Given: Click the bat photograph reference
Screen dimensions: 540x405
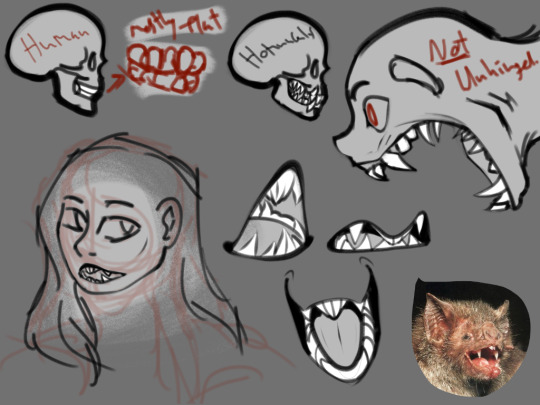Looking at the screenshot, I should 470,337.
